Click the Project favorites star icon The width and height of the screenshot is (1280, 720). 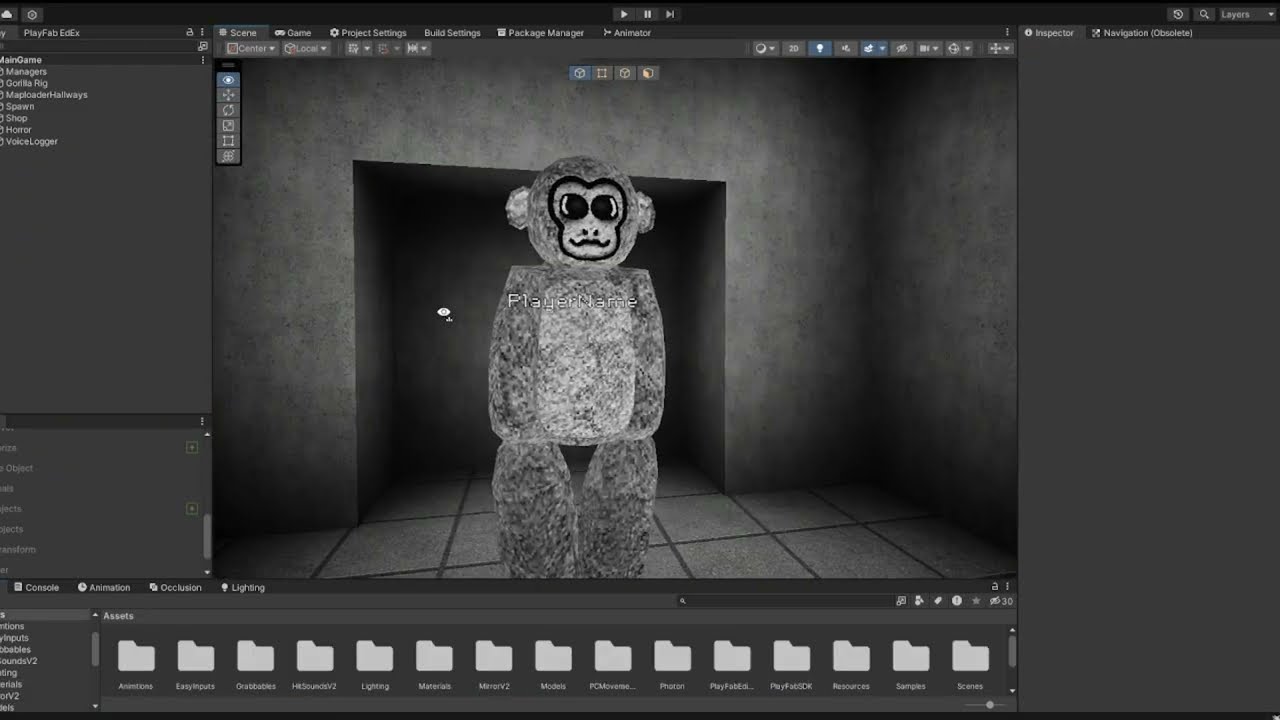[976, 601]
